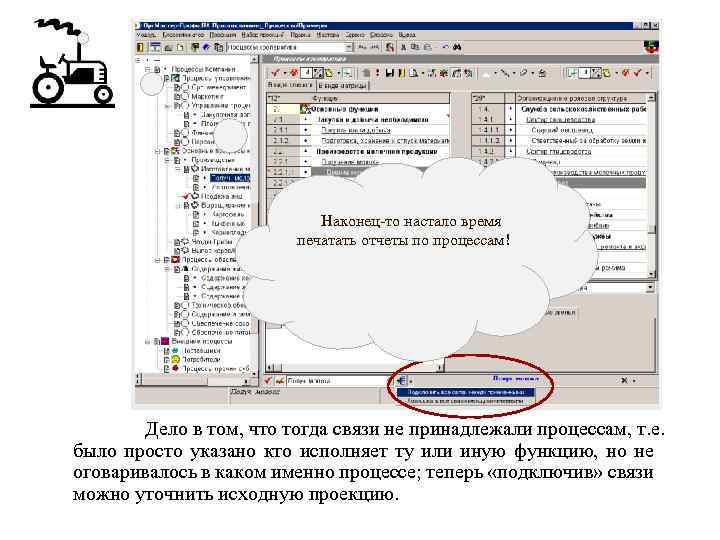
Task: Choose second entry in bottom popup menu
Action: tap(465, 400)
